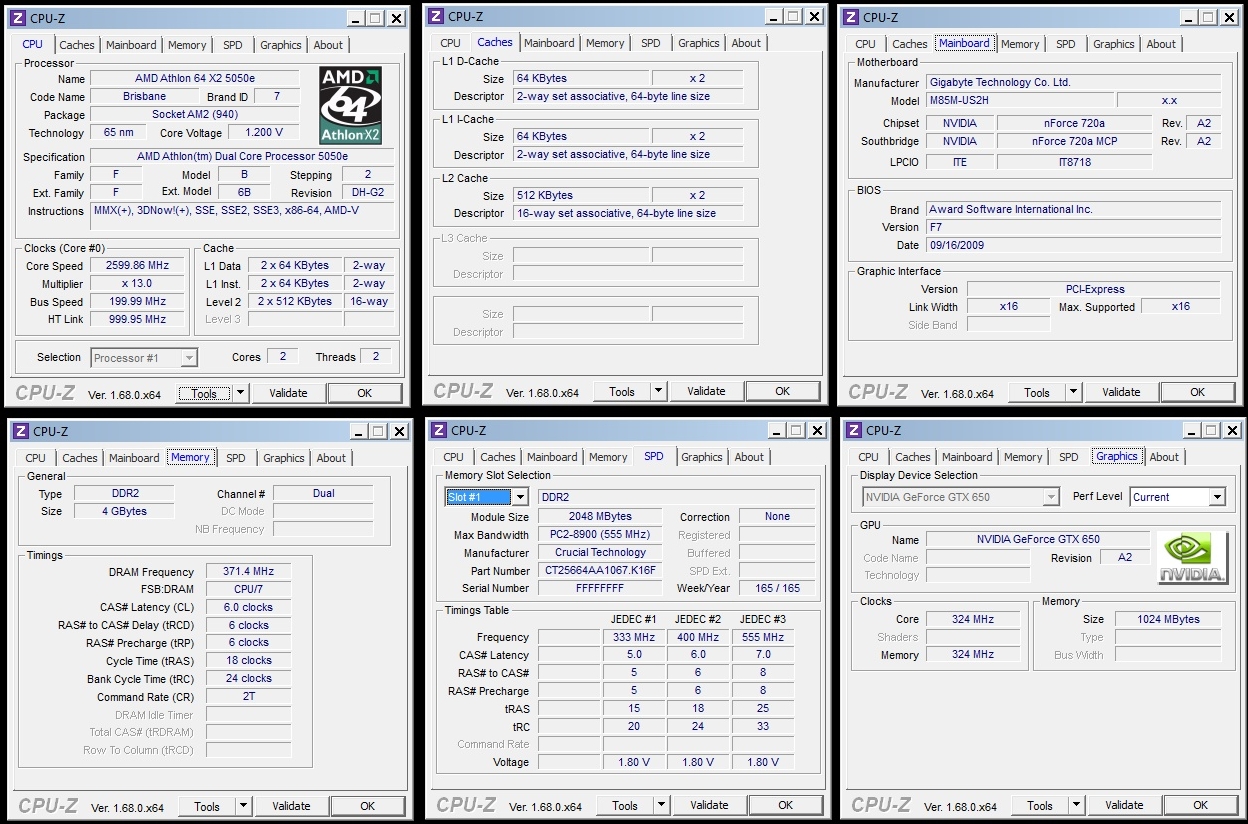Click the FSB:DRAM value "CPU/7"
Viewport: 1248px width, 824px height.
[248, 590]
